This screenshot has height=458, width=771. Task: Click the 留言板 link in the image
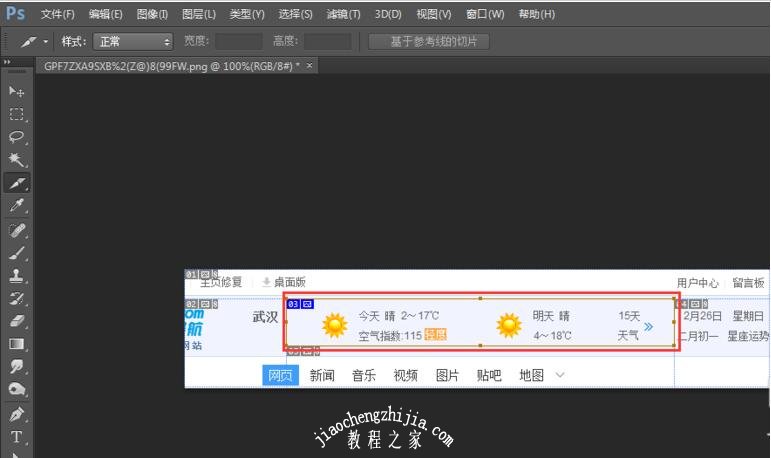pos(748,283)
